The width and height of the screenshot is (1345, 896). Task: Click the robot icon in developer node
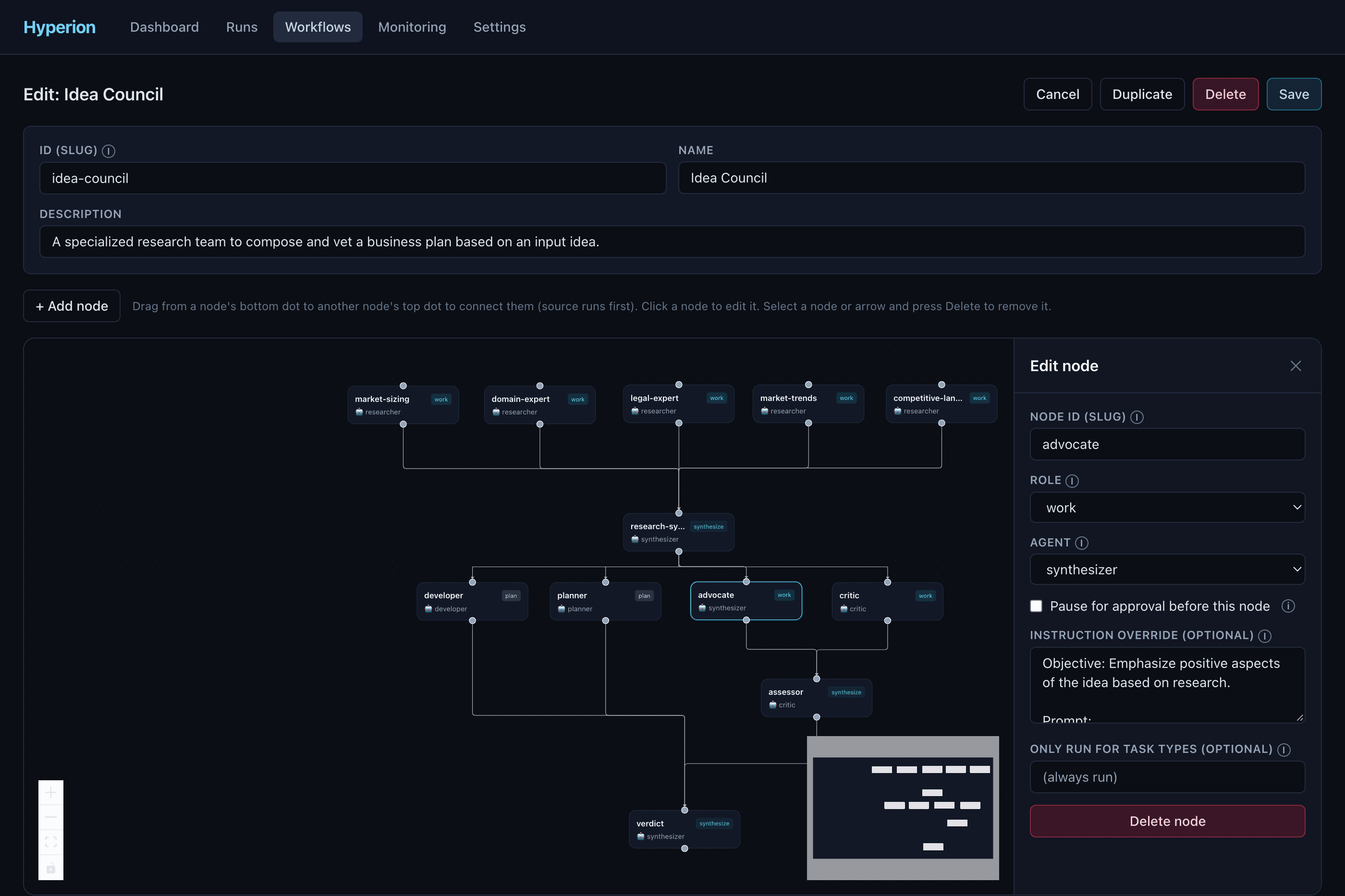pyautogui.click(x=428, y=608)
